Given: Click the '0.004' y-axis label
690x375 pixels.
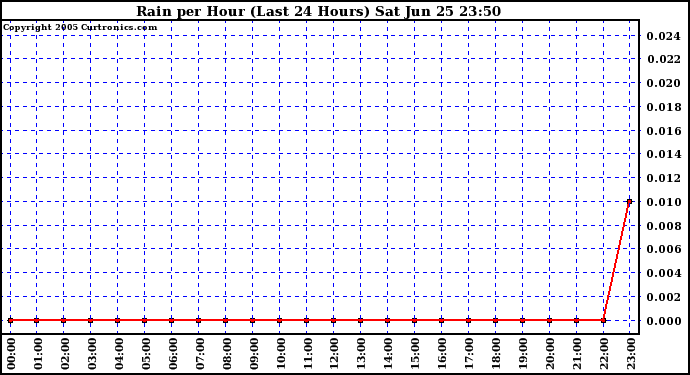Looking at the screenshot, I should [x=663, y=273].
